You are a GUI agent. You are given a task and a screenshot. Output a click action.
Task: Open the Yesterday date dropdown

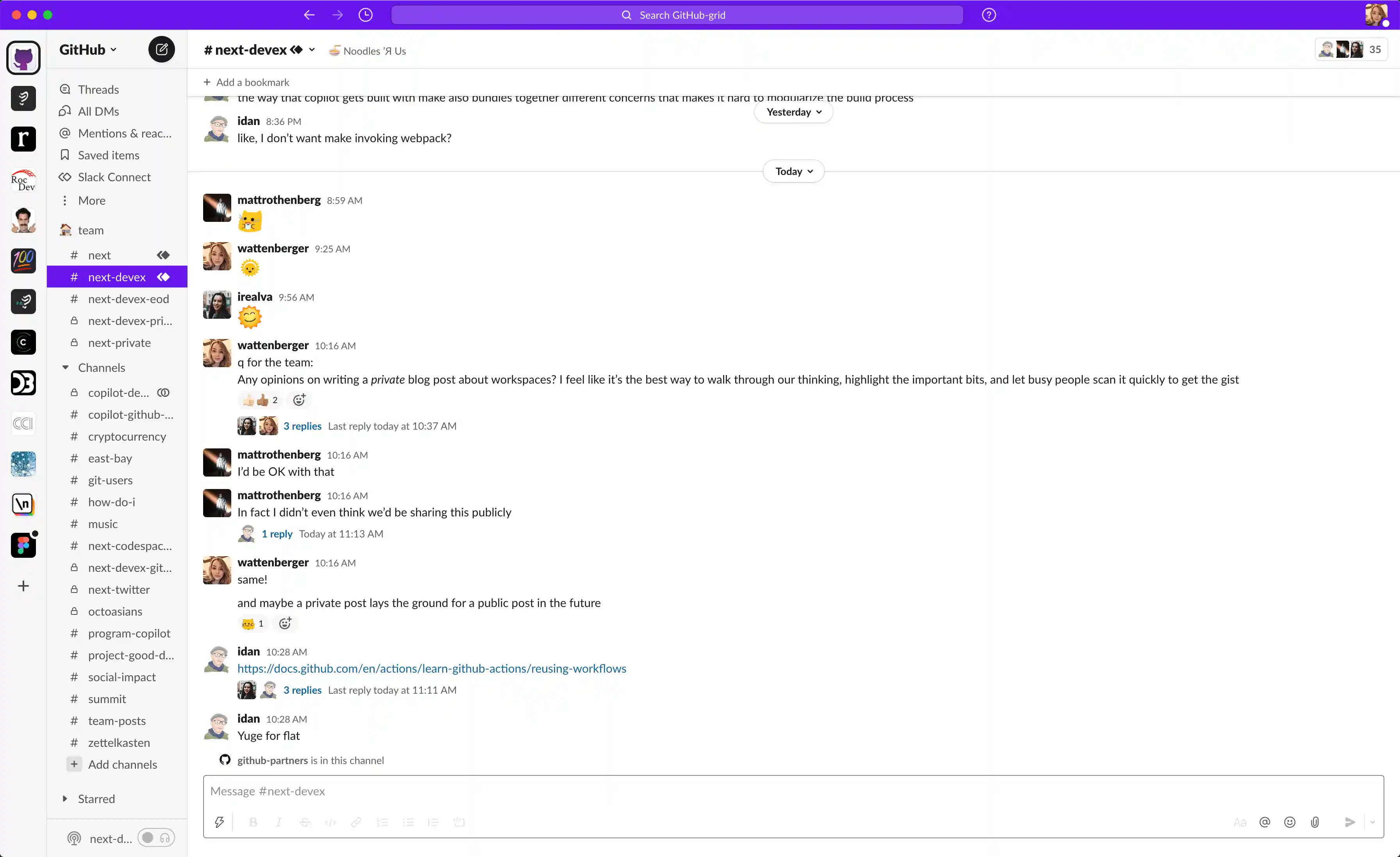click(x=793, y=112)
